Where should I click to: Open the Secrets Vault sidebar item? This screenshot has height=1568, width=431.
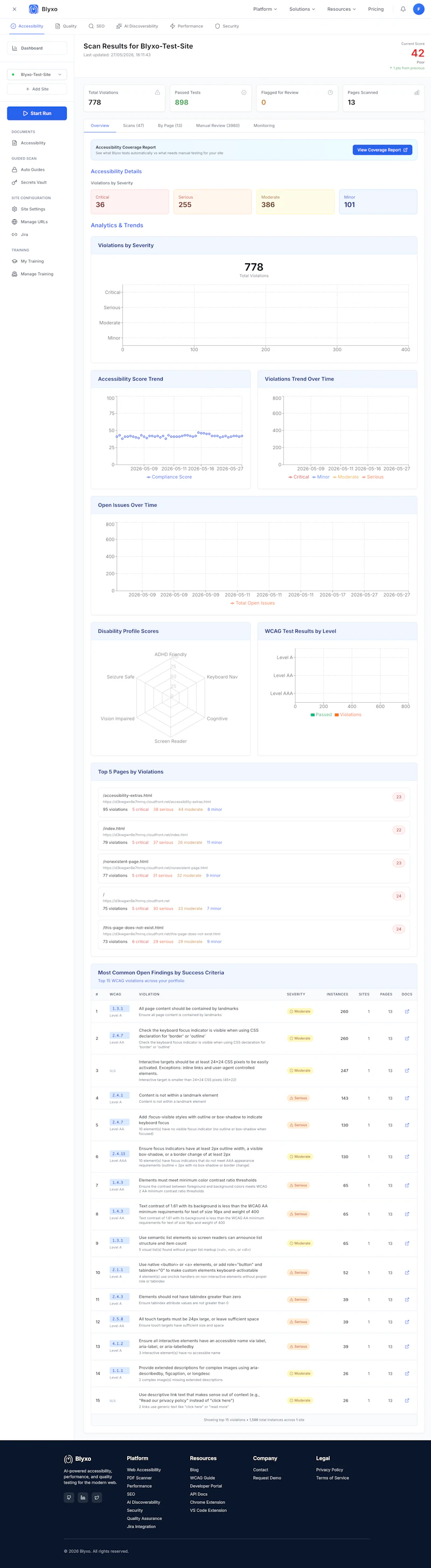37,183
